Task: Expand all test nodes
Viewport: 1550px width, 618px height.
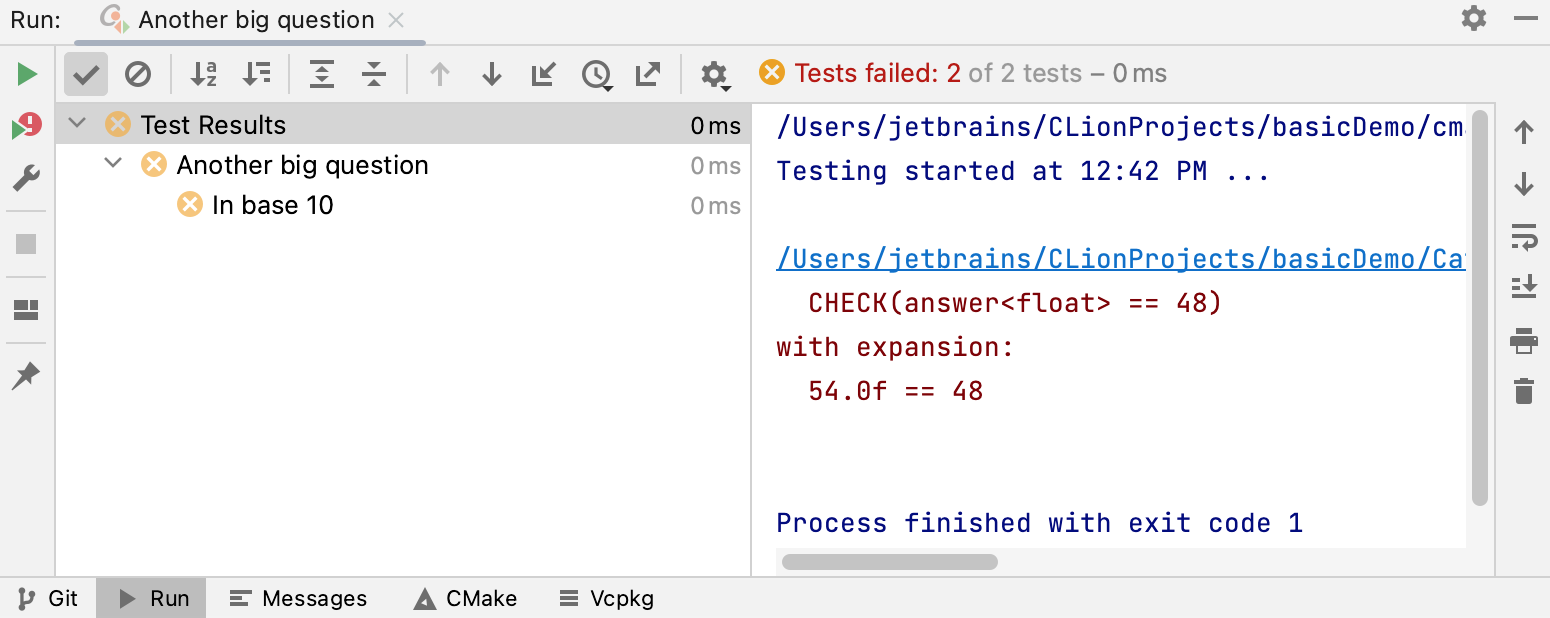Action: pyautogui.click(x=322, y=74)
